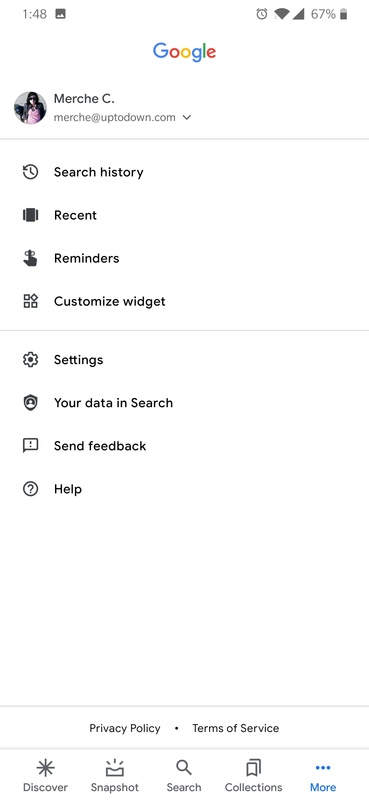Tap the Google logo at top
This screenshot has width=369, height=800.
pyautogui.click(x=184, y=52)
